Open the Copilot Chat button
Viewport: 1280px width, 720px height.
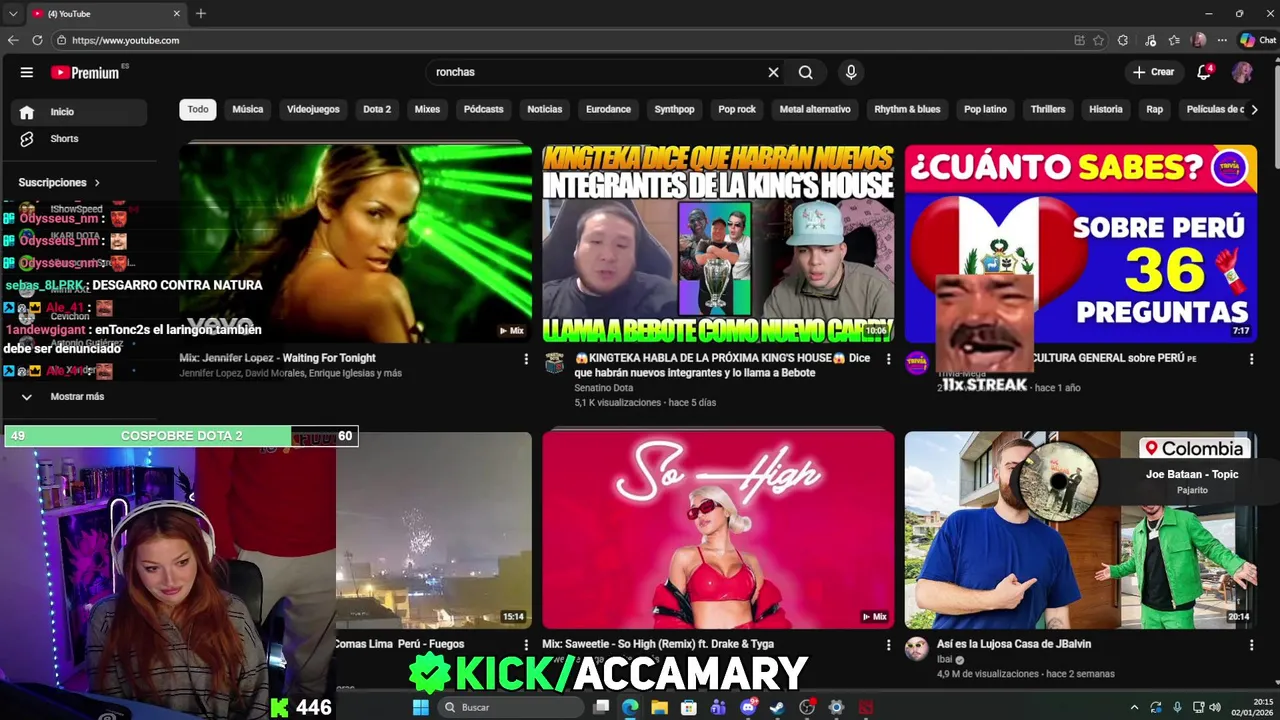[1258, 40]
